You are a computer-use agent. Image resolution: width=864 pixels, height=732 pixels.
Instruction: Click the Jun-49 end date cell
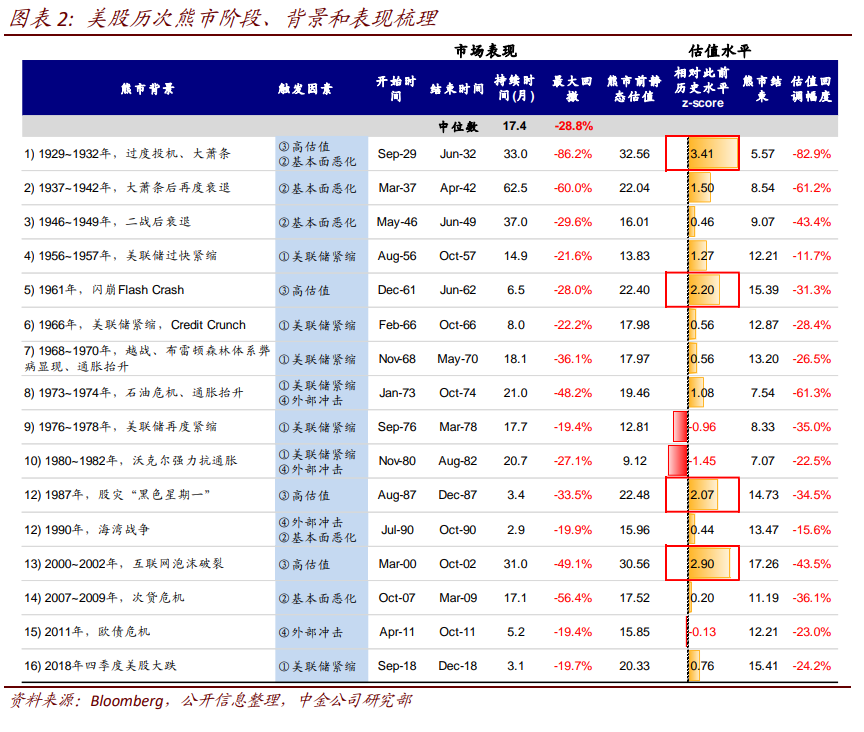[x=458, y=222]
